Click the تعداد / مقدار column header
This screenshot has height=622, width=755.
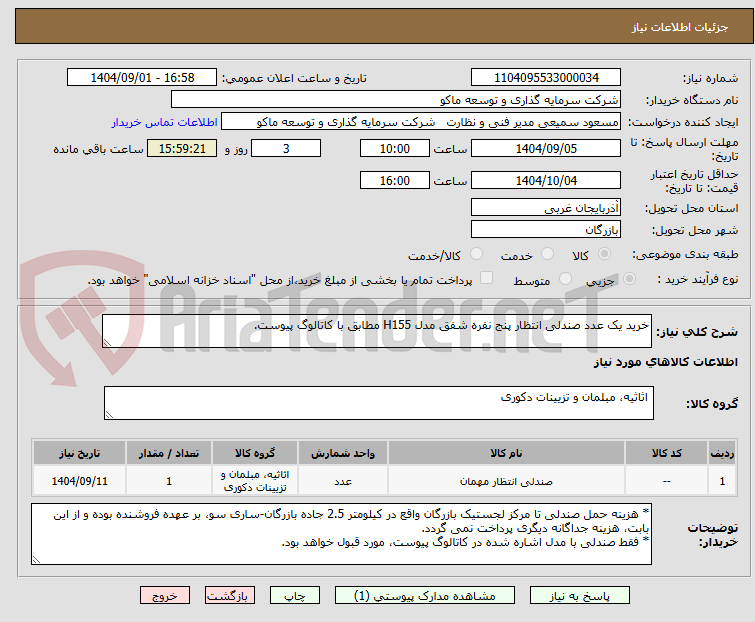169,453
